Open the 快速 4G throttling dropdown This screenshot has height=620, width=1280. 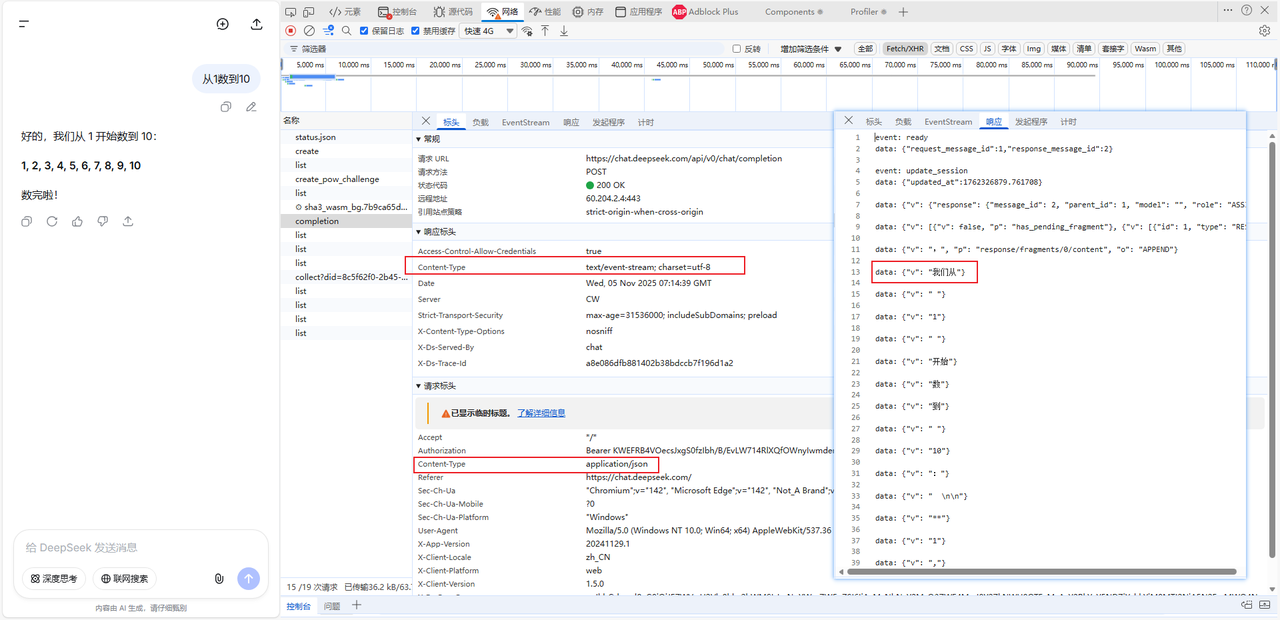[489, 31]
